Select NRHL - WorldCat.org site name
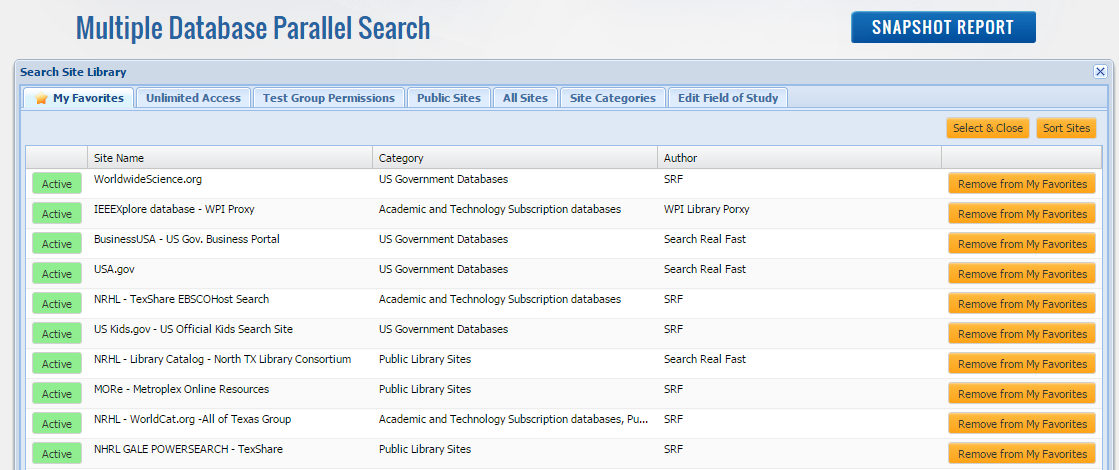This screenshot has width=1119, height=470. tap(193, 419)
